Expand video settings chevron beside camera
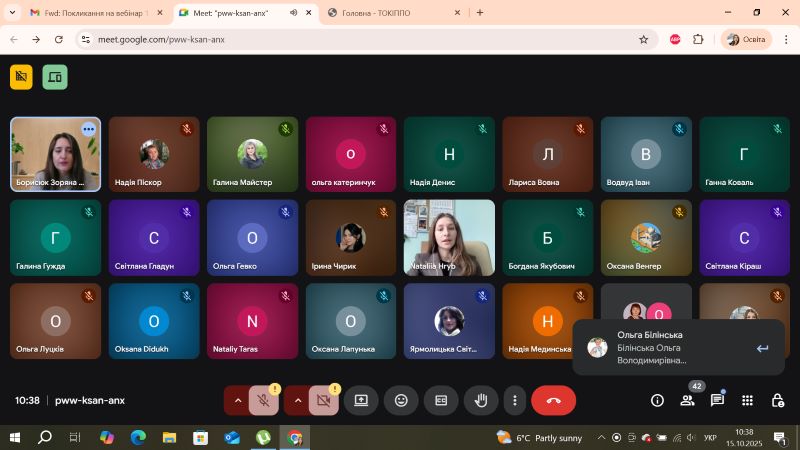Image resolution: width=800 pixels, height=450 pixels. pos(297,400)
